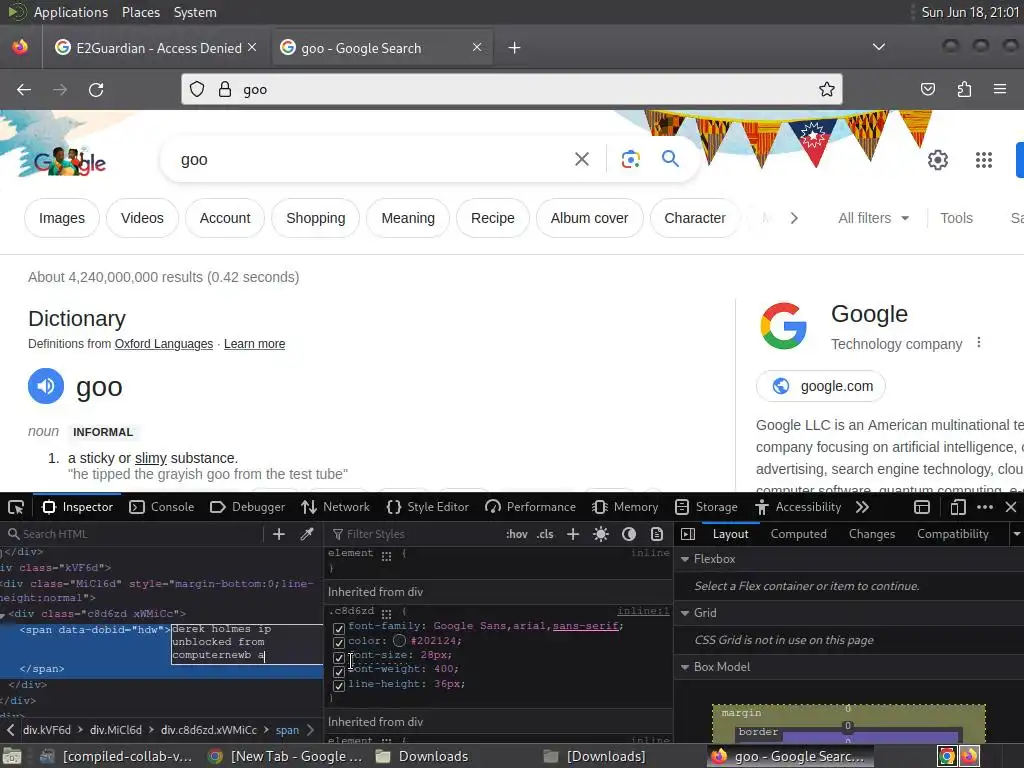Image resolution: width=1024 pixels, height=768 pixels.
Task: Open the Oxford Languages link
Action: 164,344
